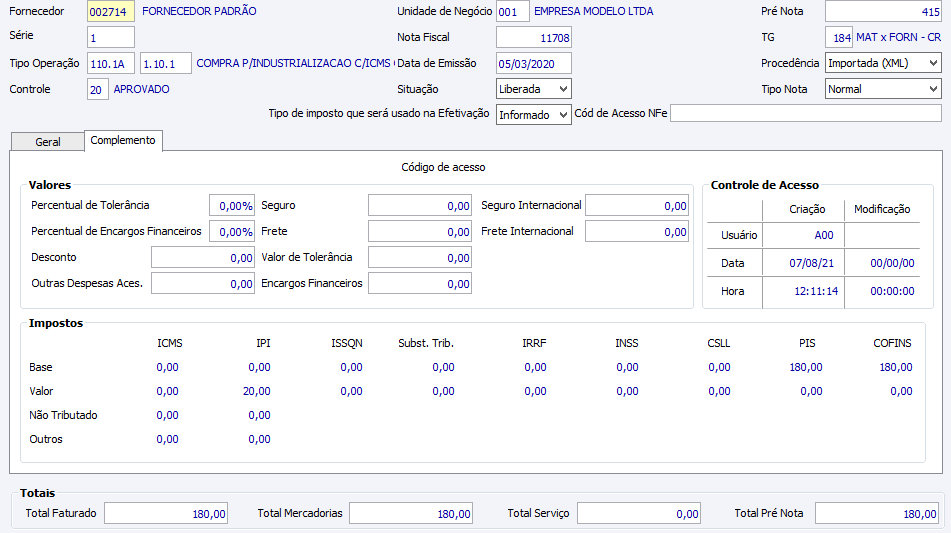Focus the Desconto value field
The width and height of the screenshot is (951, 533).
tap(203, 258)
